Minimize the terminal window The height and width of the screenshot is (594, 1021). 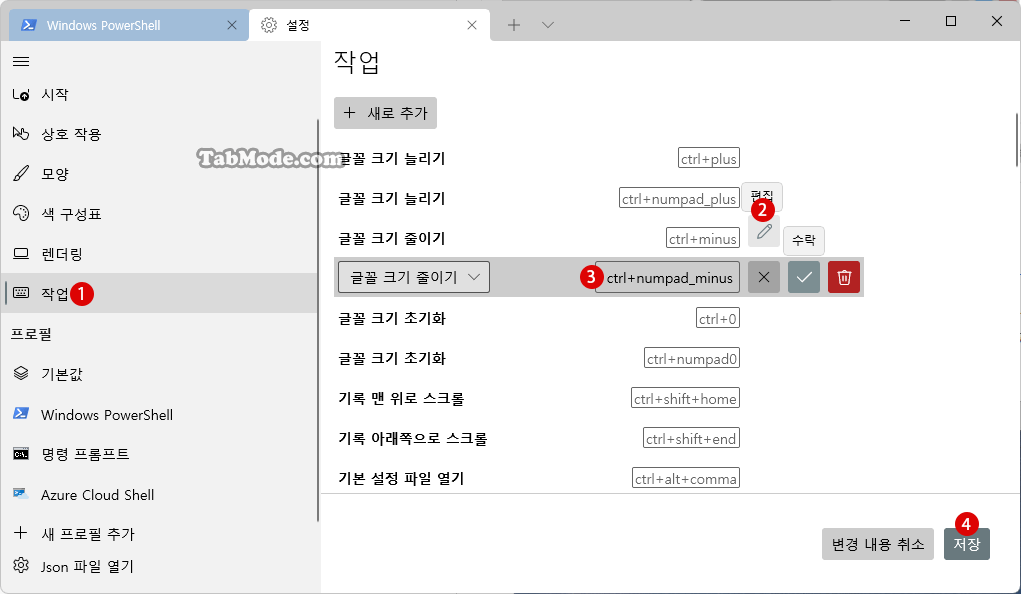click(905, 21)
